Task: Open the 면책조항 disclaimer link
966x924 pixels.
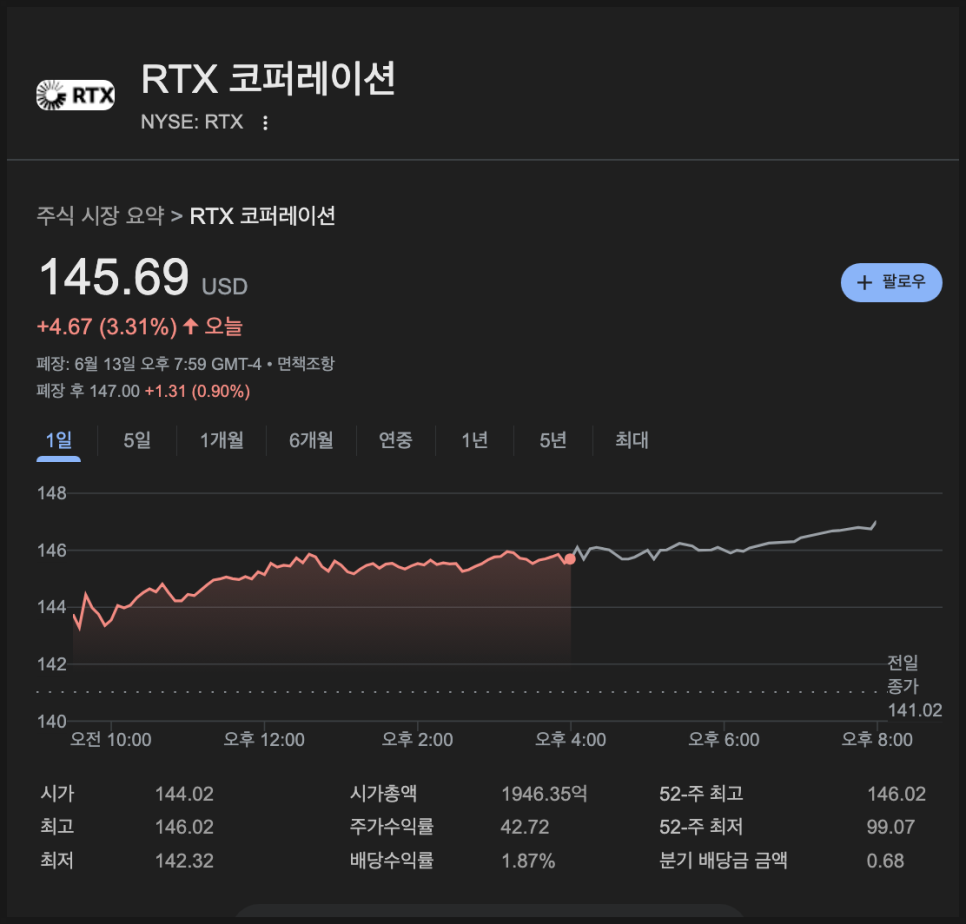Action: [306, 363]
